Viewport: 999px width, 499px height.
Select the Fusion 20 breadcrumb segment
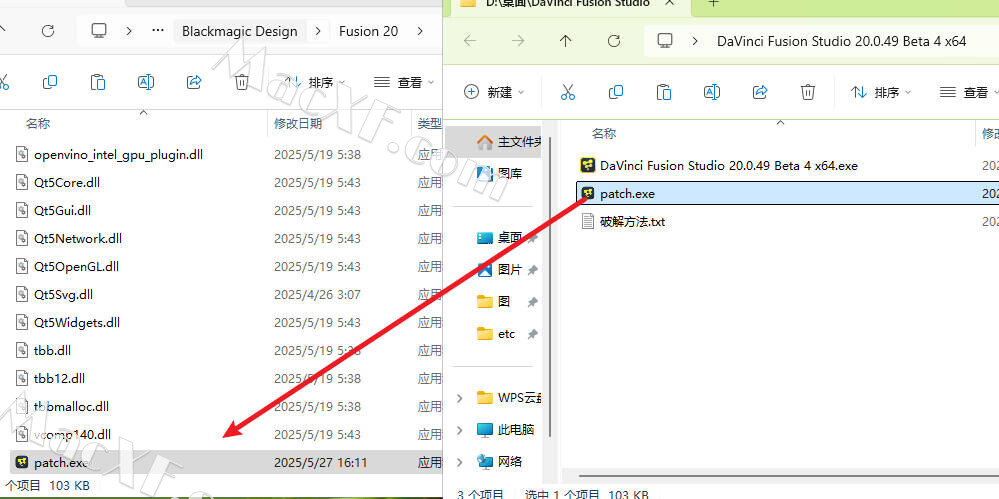pyautogui.click(x=368, y=31)
